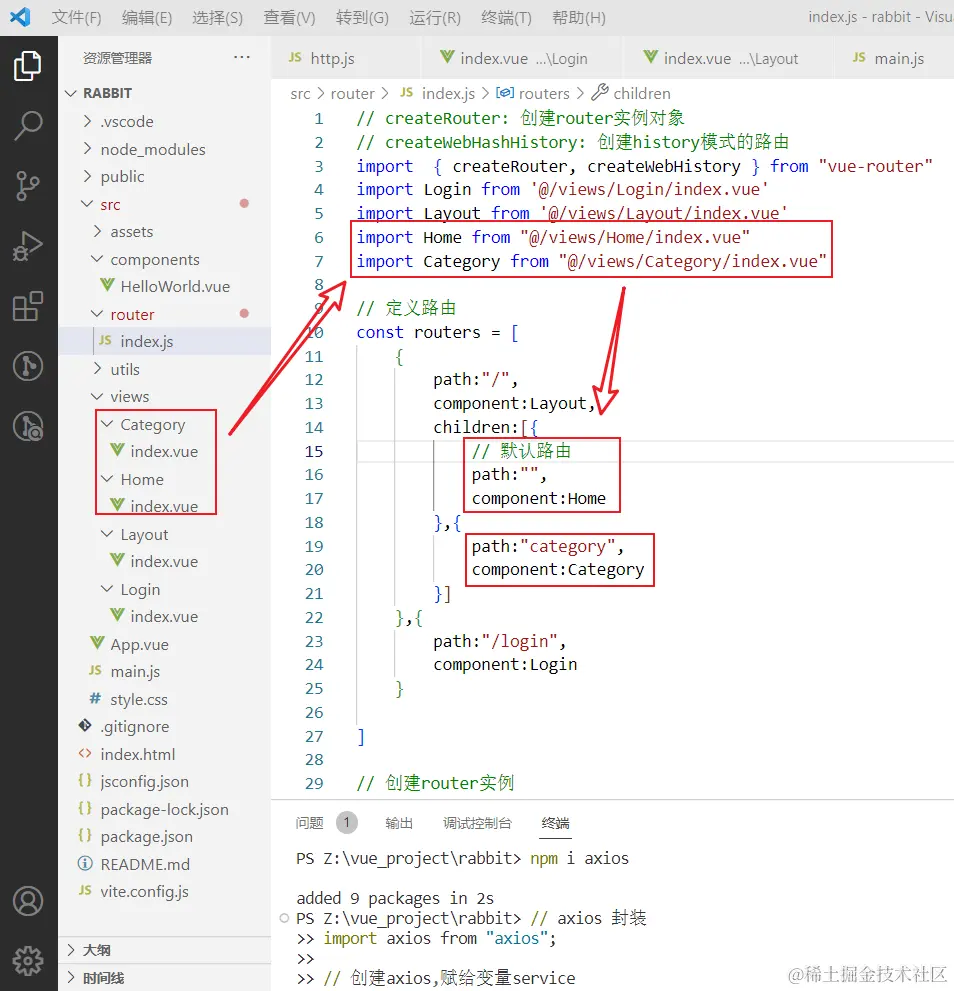Expand the 时间线 timeline section
The height and width of the screenshot is (991, 954).
(x=103, y=978)
